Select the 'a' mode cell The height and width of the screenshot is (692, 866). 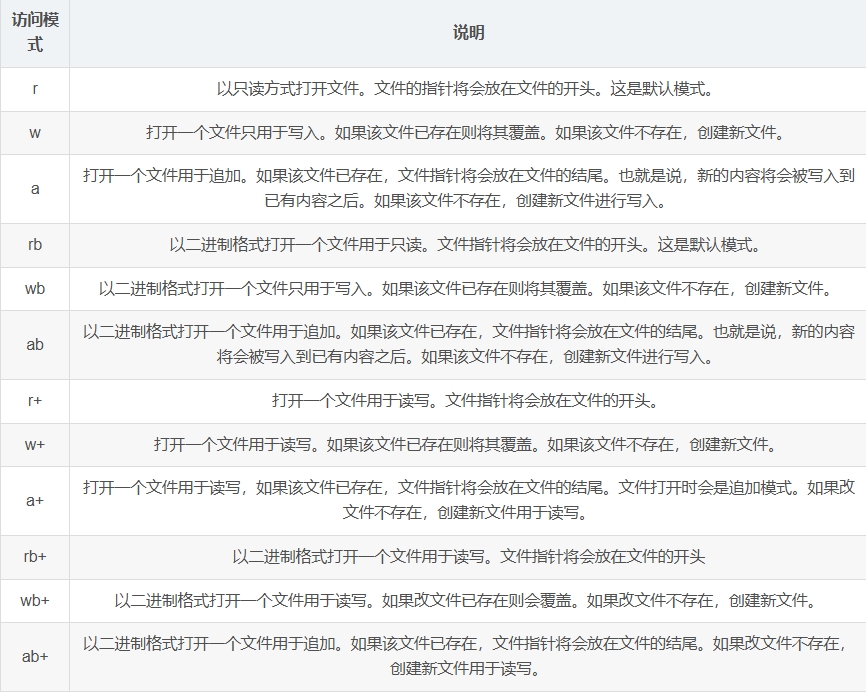(35, 189)
